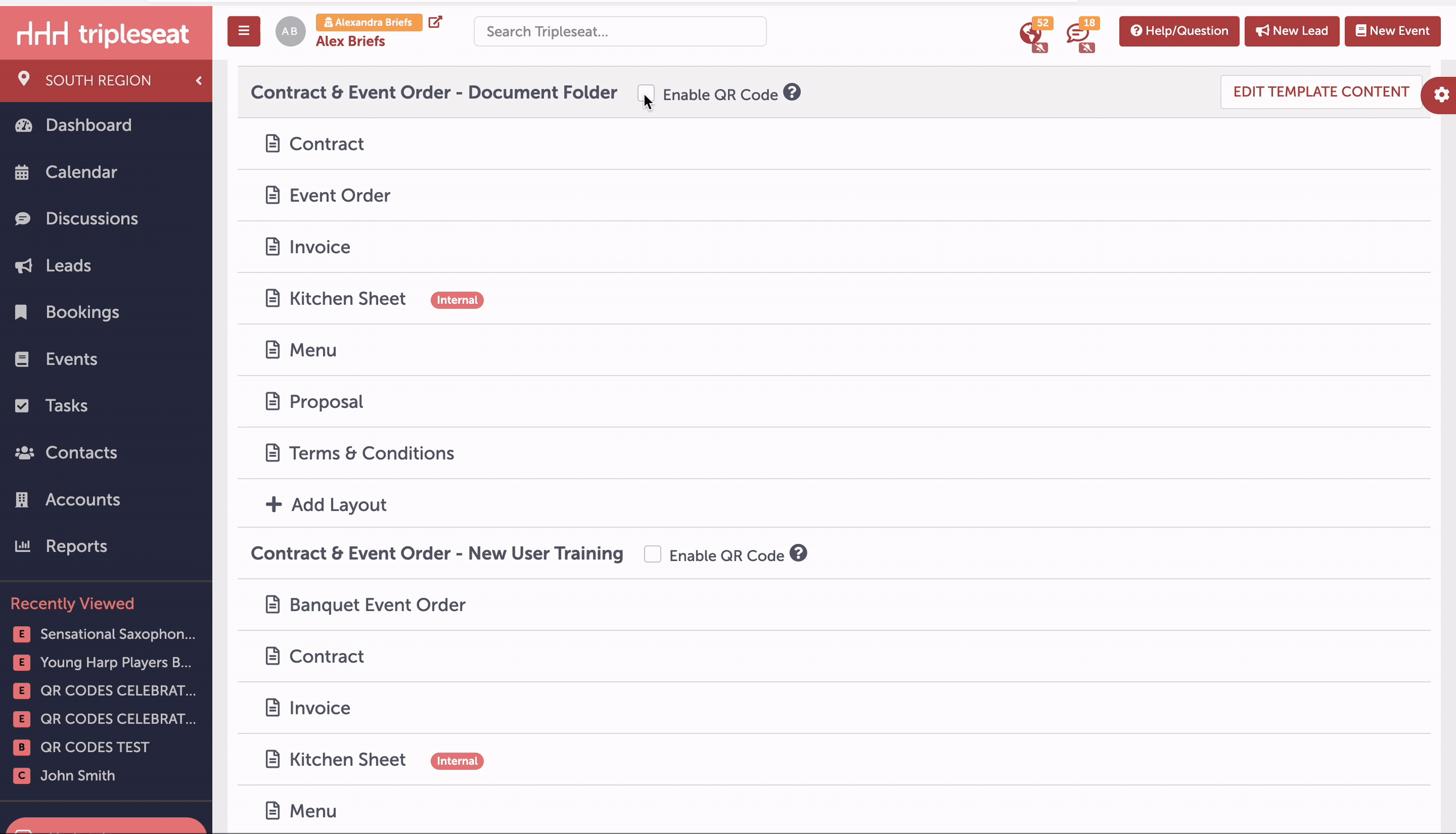The width and height of the screenshot is (1456, 834).
Task: Open the AB user avatar
Action: (x=289, y=31)
